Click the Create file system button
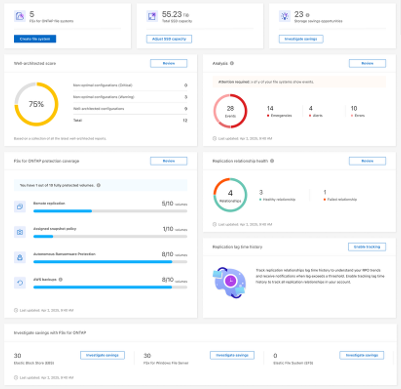This screenshot has width=401, height=389. tap(35, 39)
